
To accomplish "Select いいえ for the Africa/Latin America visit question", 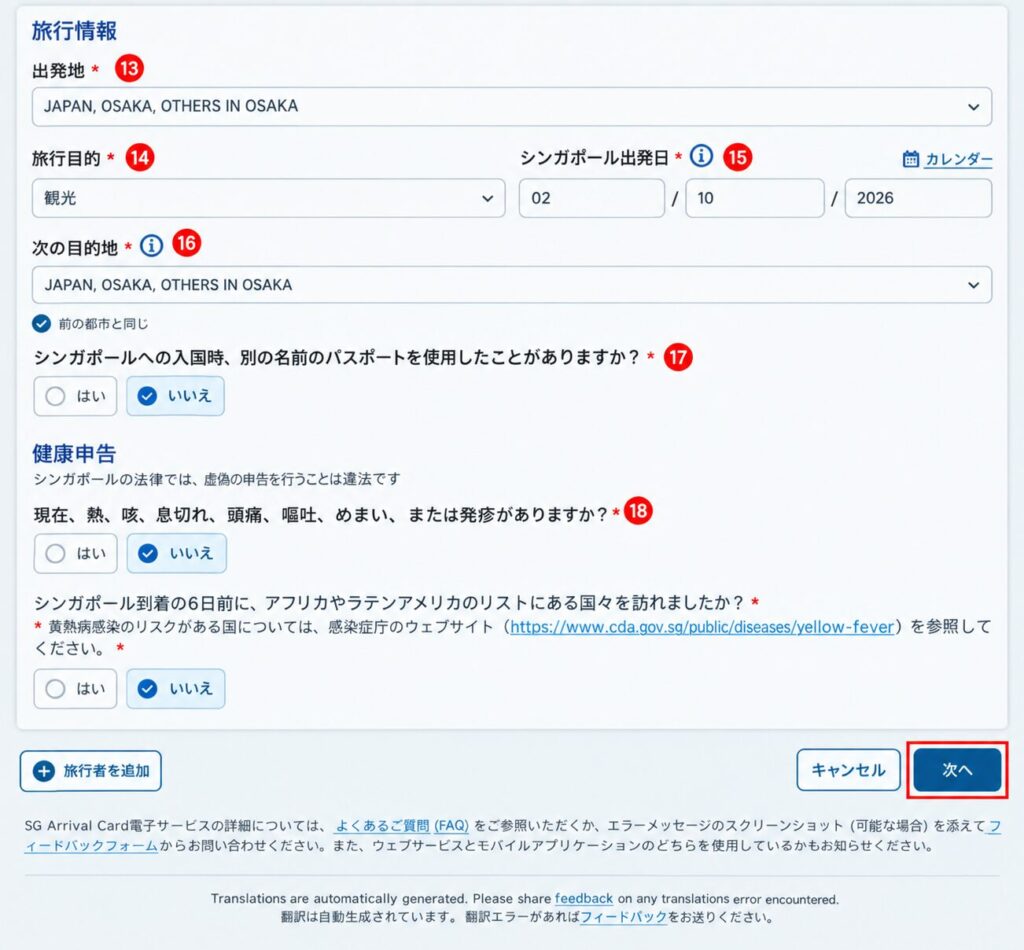I will (176, 689).
